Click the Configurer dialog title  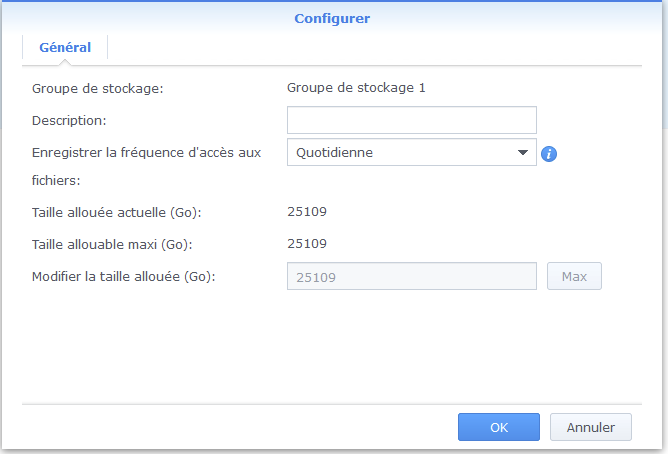pos(334,18)
